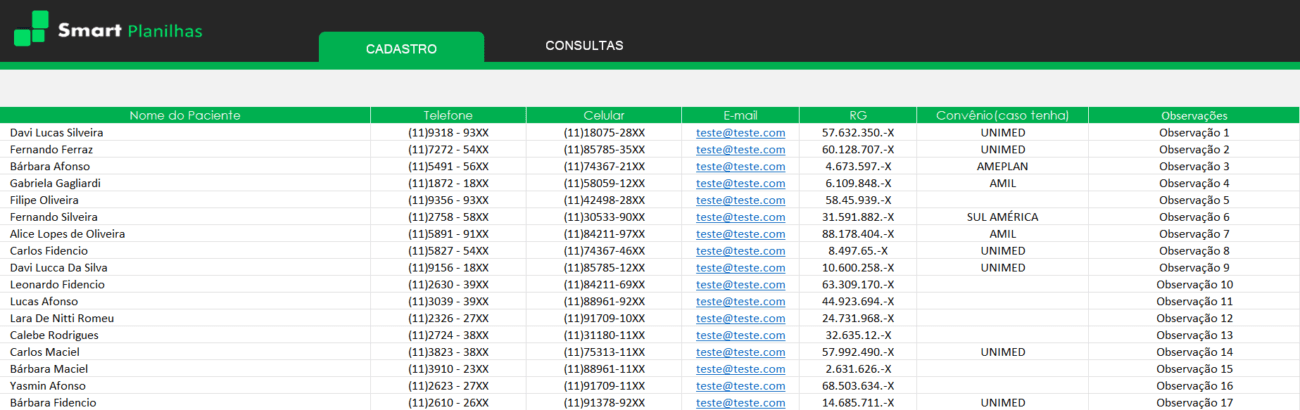Image resolution: width=1300 pixels, height=410 pixels.
Task: Switch to the CADASTRO tab
Action: point(401,48)
